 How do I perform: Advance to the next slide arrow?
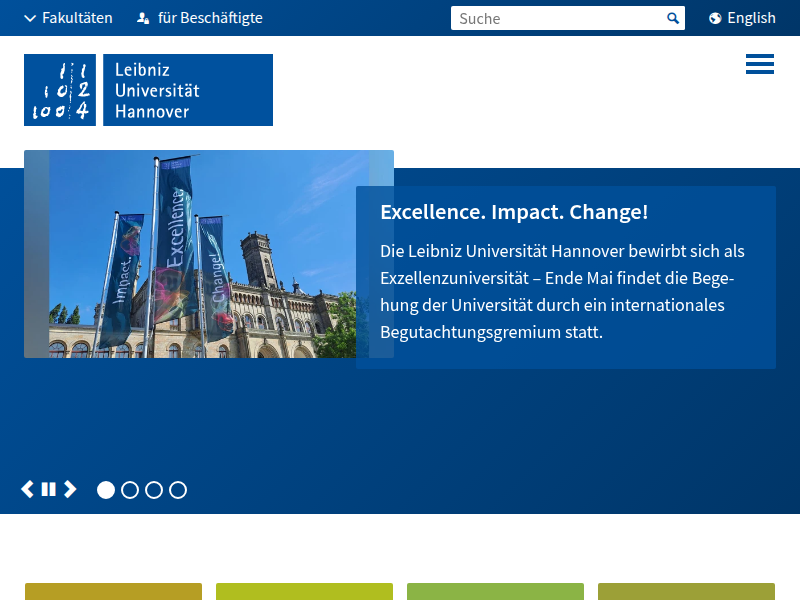pos(70,489)
